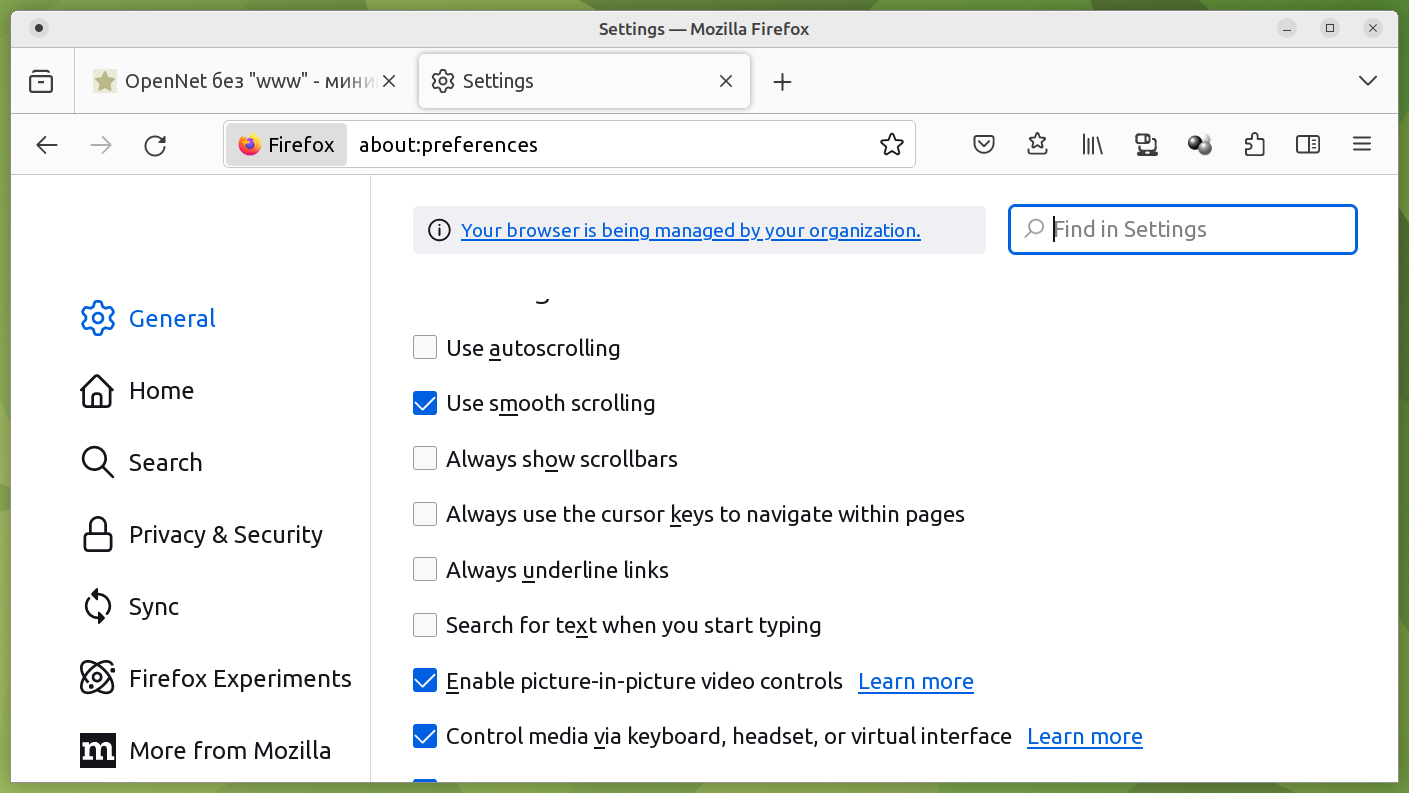Uncheck Use smooth scrolling
This screenshot has width=1409, height=793.
tap(425, 404)
